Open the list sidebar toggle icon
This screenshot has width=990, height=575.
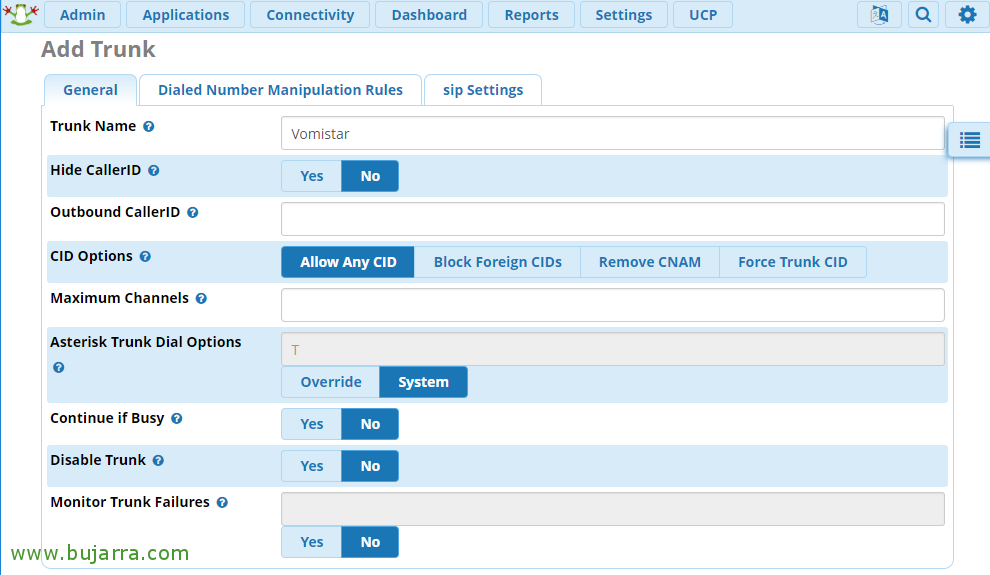click(970, 140)
